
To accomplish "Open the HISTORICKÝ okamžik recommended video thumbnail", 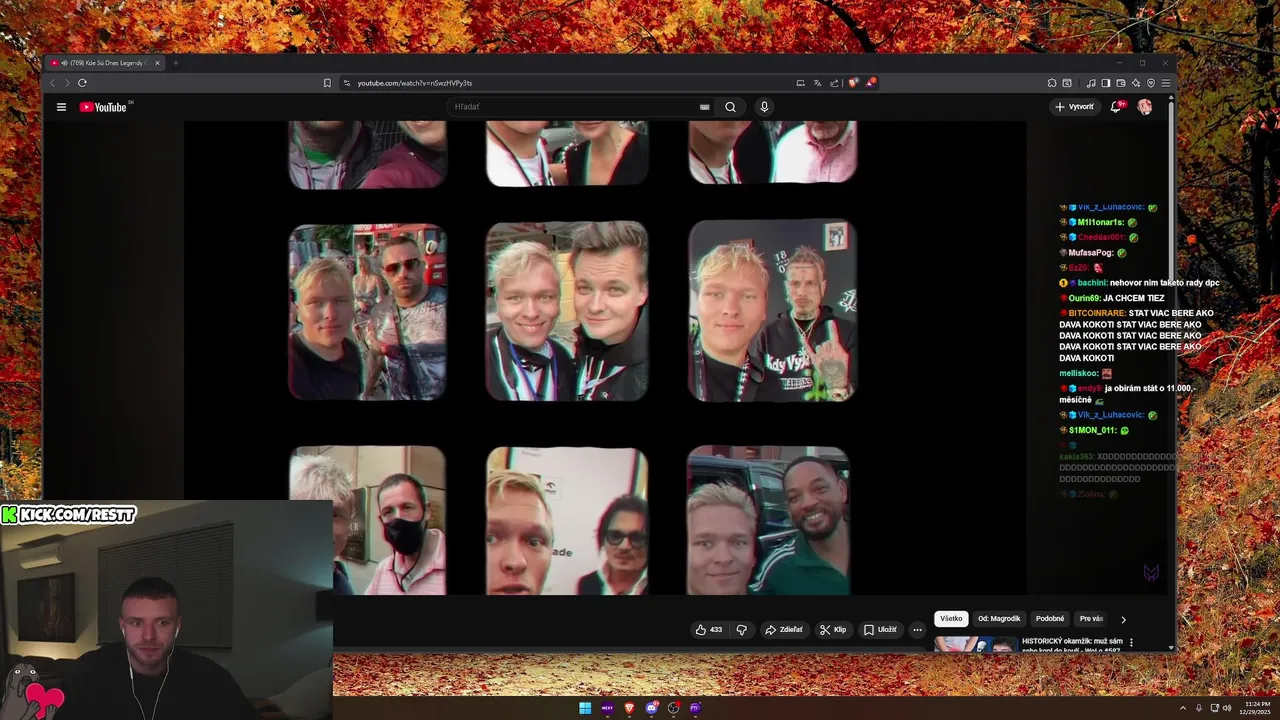I will (975, 644).
